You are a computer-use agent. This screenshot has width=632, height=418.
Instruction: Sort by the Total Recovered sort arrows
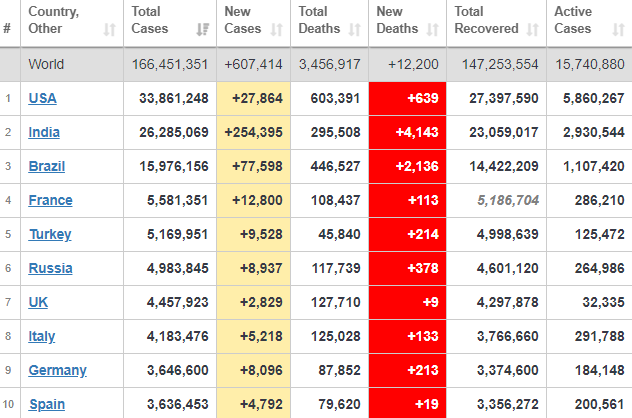point(533,29)
